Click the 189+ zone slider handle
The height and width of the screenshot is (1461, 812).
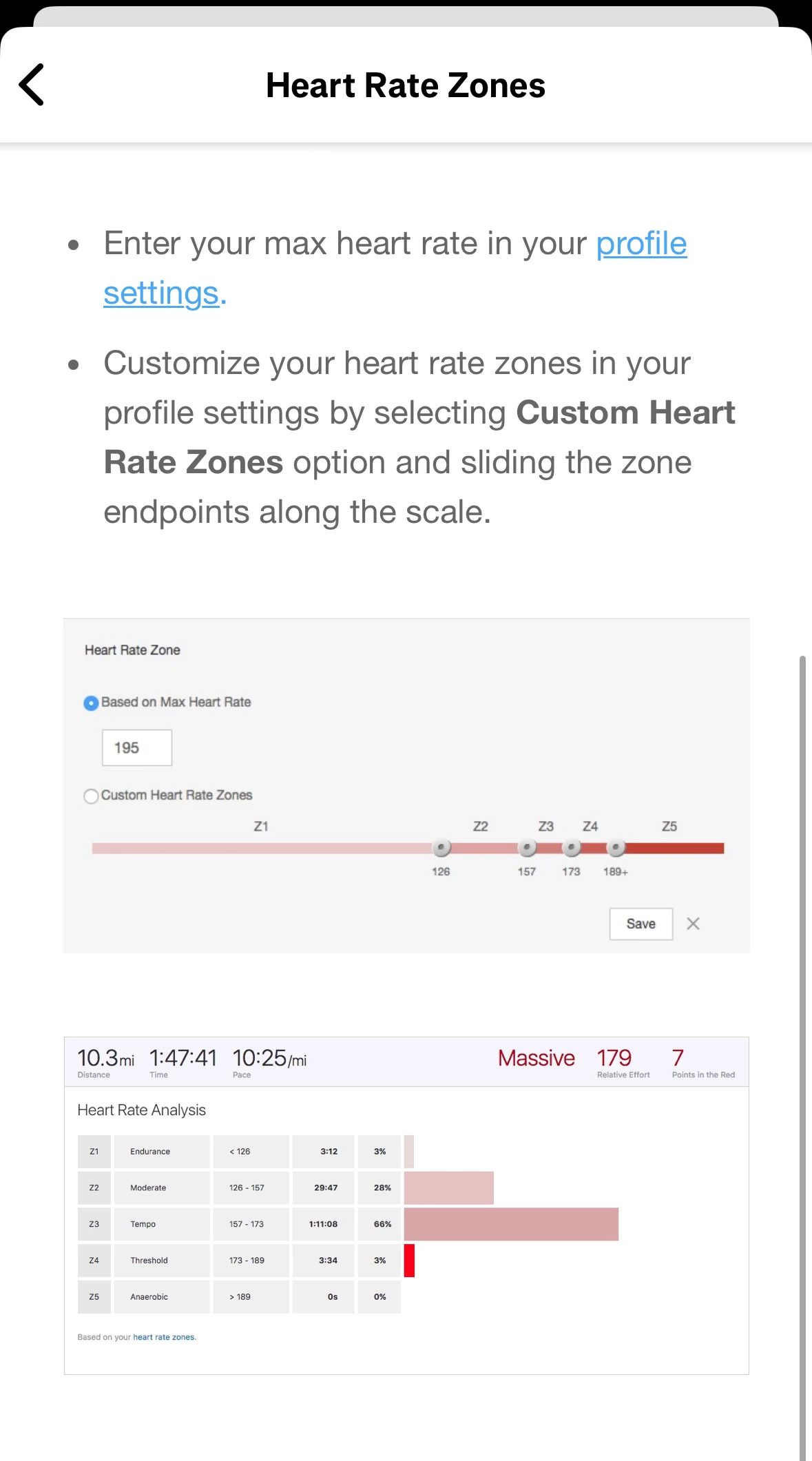tap(616, 847)
